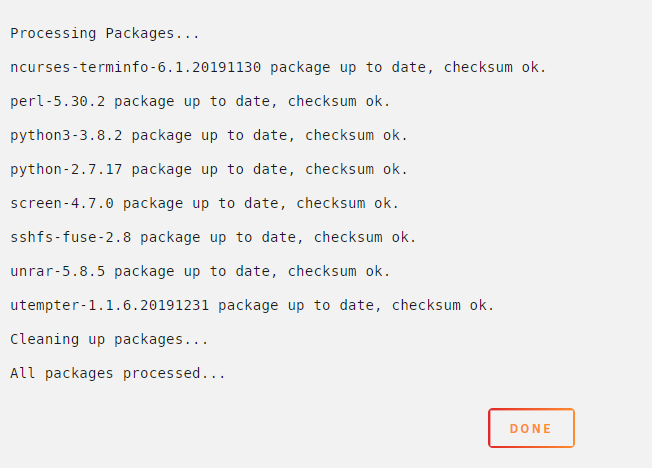Select the unrar-5.8.5 package name
This screenshot has width=652, height=468.
click(57, 271)
